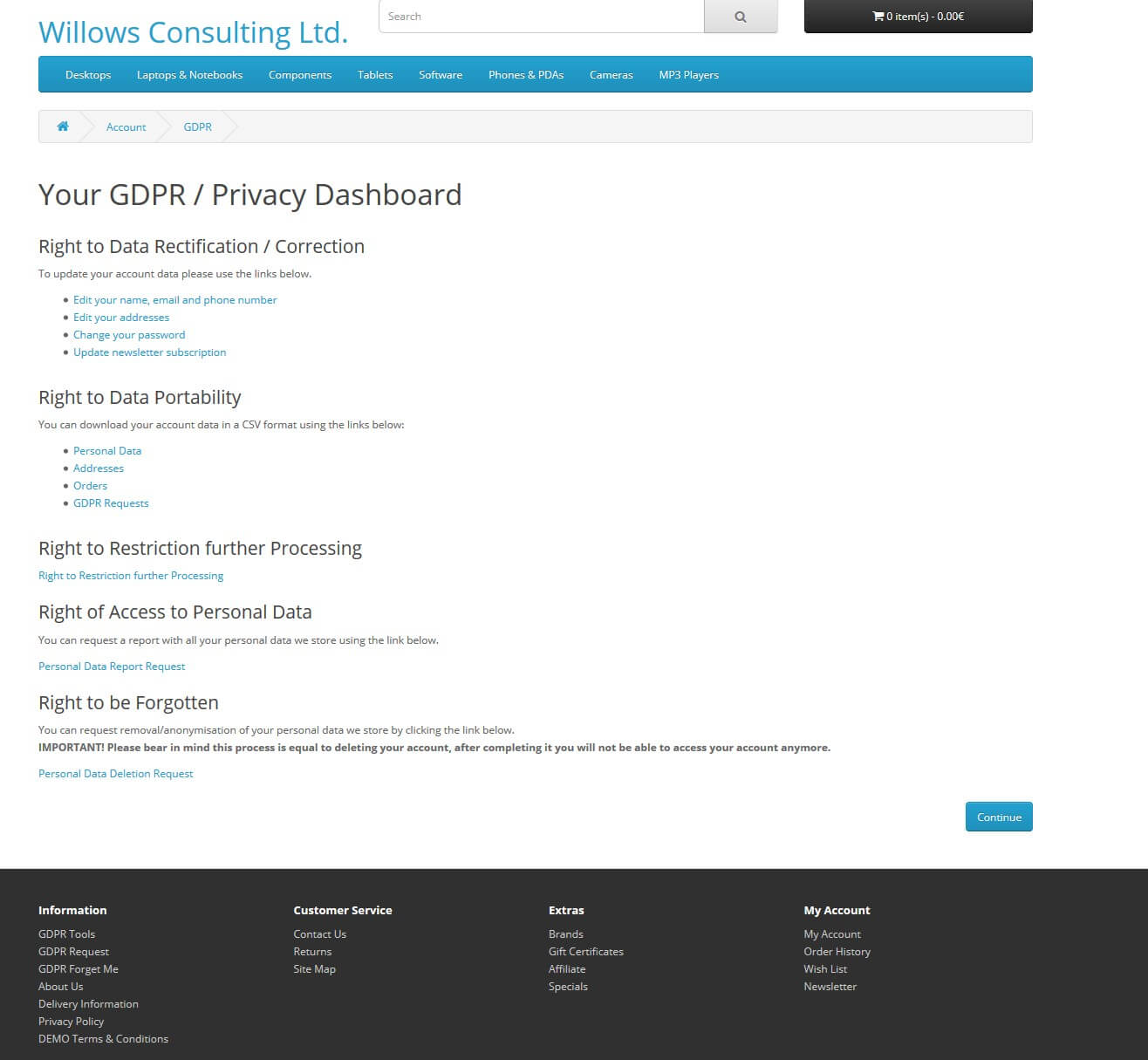Open Willows Consulting Ltd. store logo link
The height and width of the screenshot is (1060, 1148).
point(193,32)
